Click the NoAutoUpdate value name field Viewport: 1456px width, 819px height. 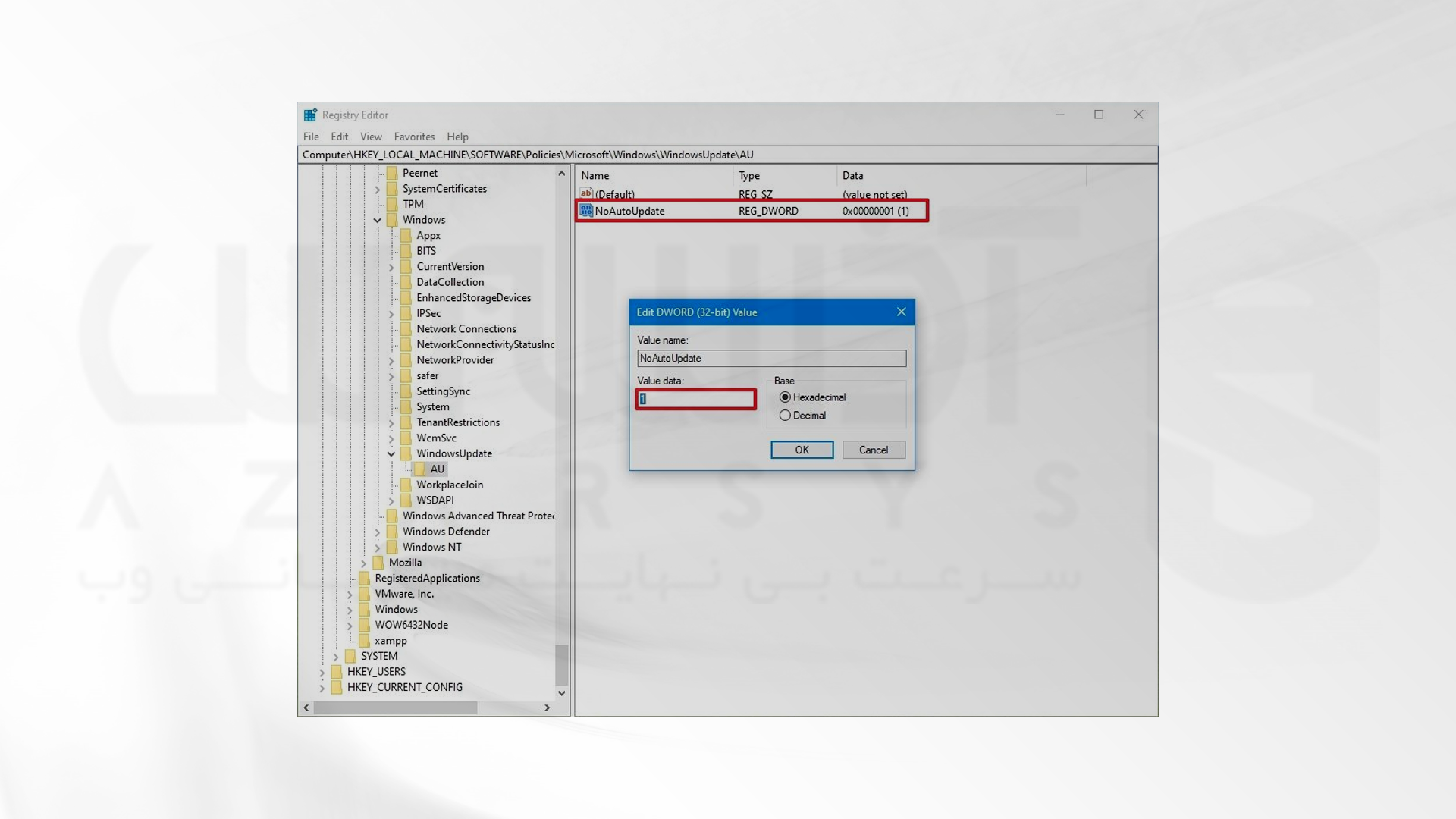pos(770,358)
